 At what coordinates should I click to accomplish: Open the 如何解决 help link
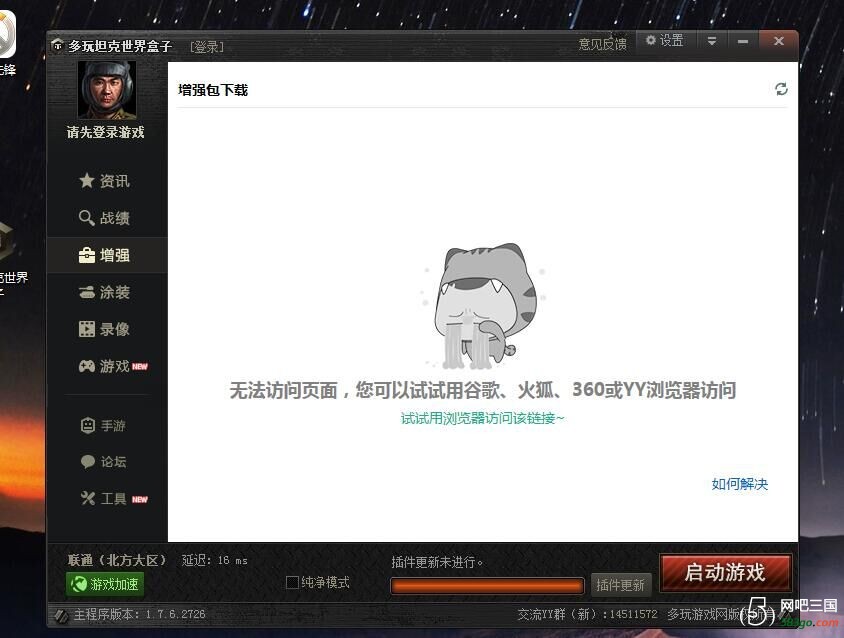coord(740,484)
